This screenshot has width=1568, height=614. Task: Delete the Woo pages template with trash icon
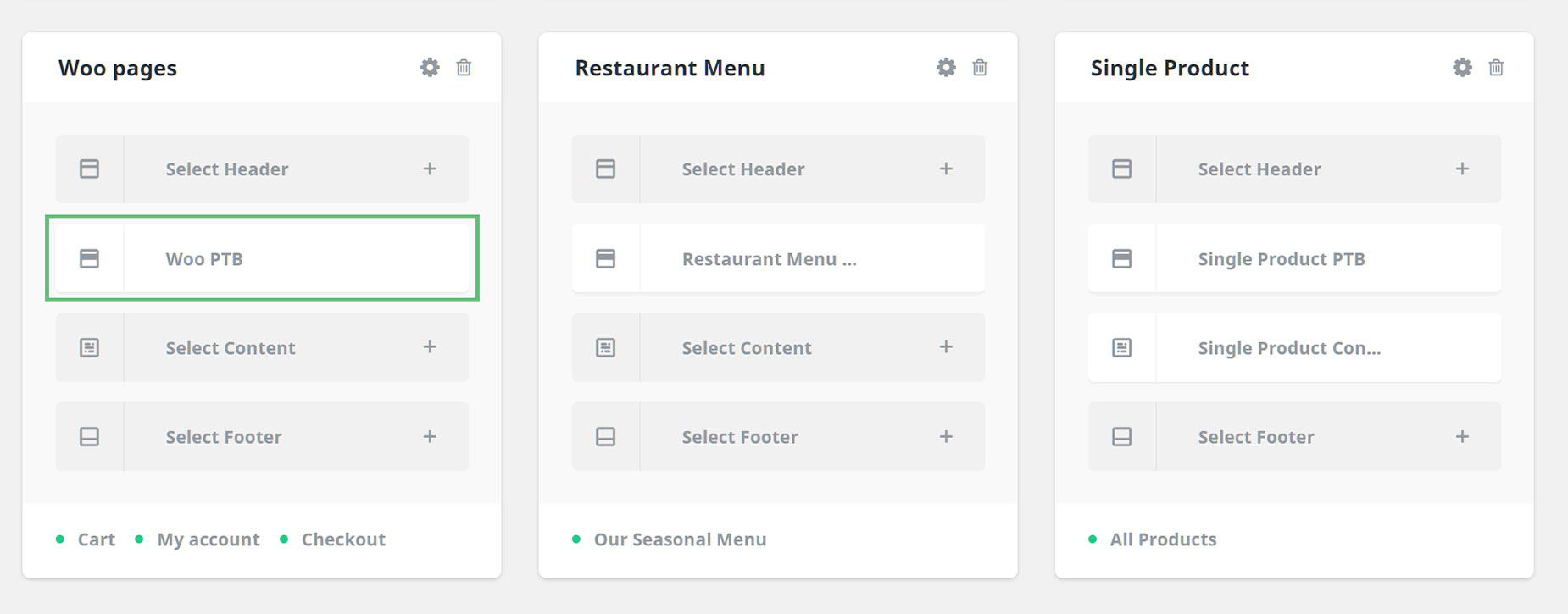pos(464,68)
